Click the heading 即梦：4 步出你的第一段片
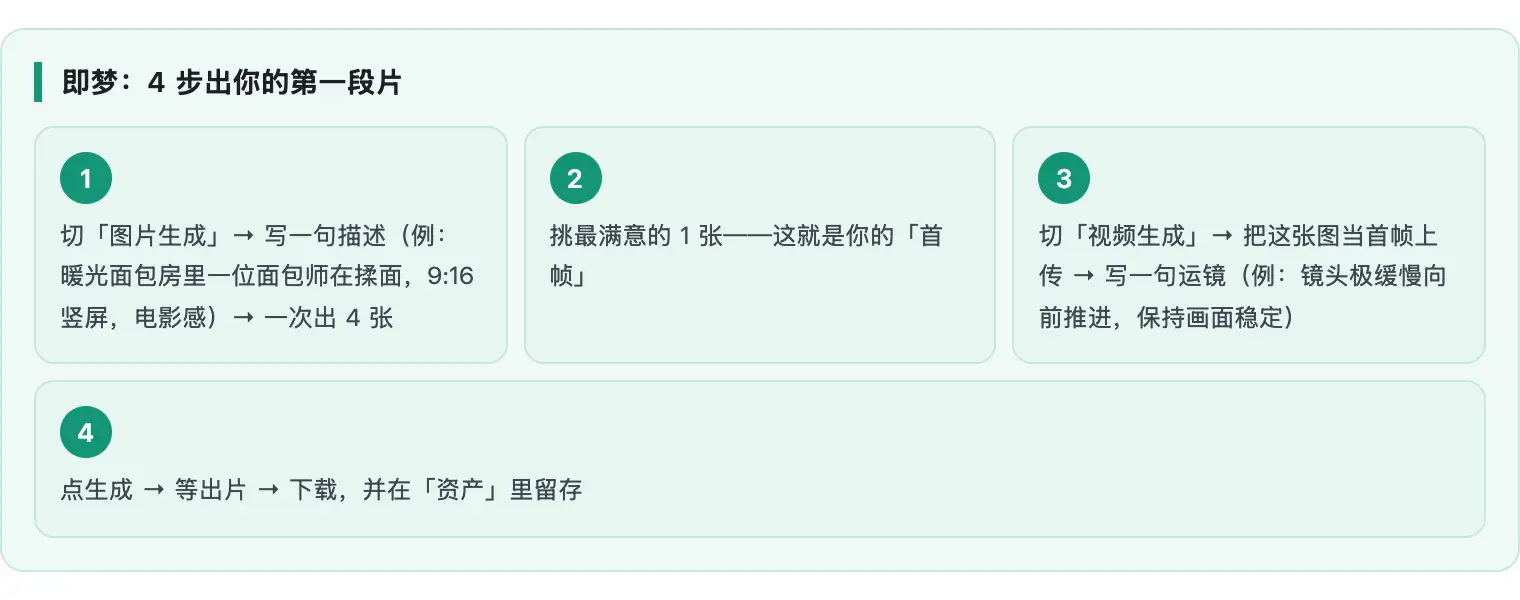Screen dimensions: 1520x600 point(231,83)
